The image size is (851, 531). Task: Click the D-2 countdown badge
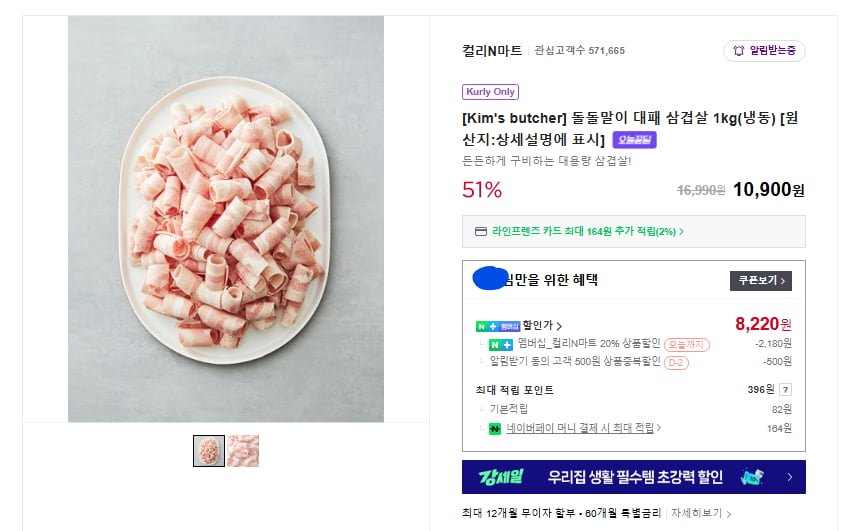pyautogui.click(x=676, y=362)
